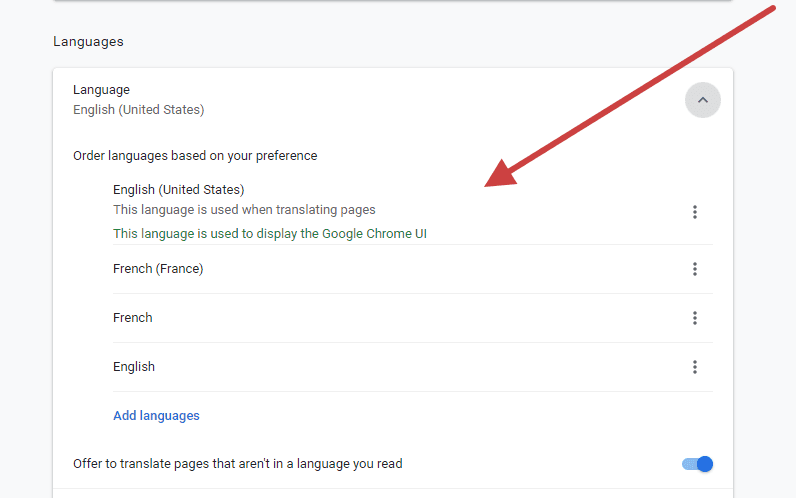Open more actions menu for plain French row
This screenshot has height=498, width=796.
point(694,318)
